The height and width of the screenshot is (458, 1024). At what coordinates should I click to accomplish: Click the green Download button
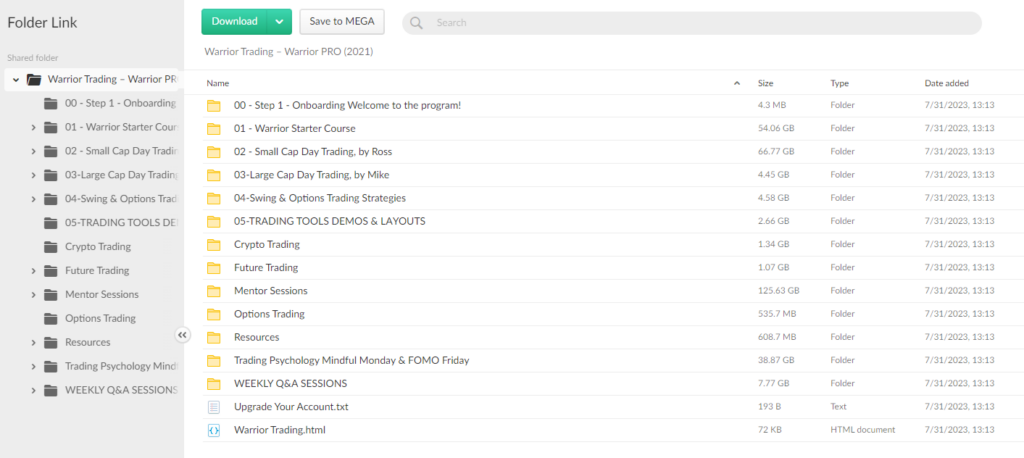tap(235, 21)
